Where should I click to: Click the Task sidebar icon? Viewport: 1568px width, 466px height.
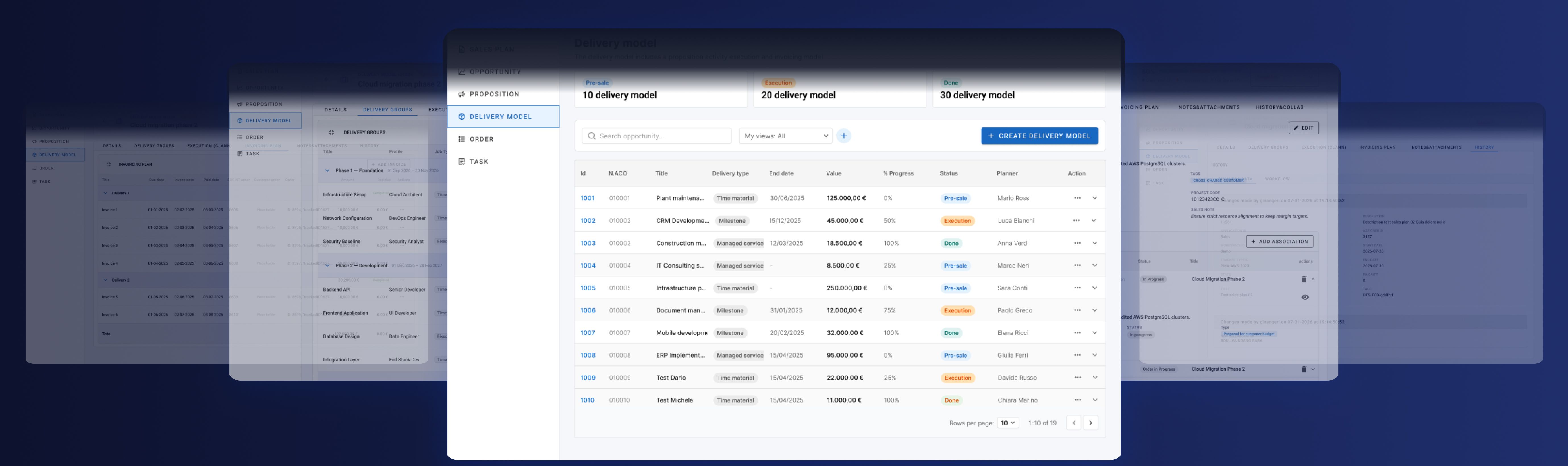point(461,162)
